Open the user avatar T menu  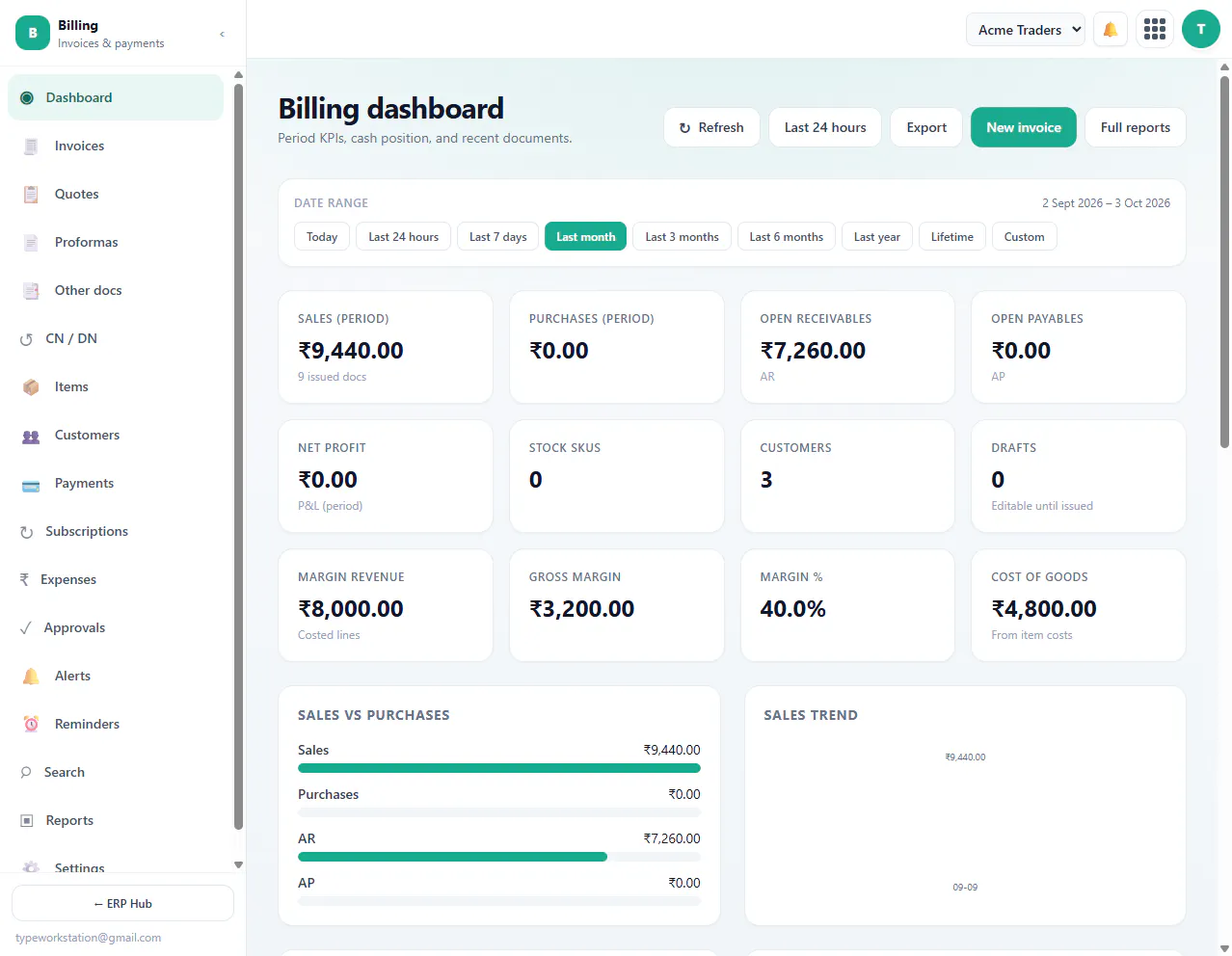pos(1201,30)
